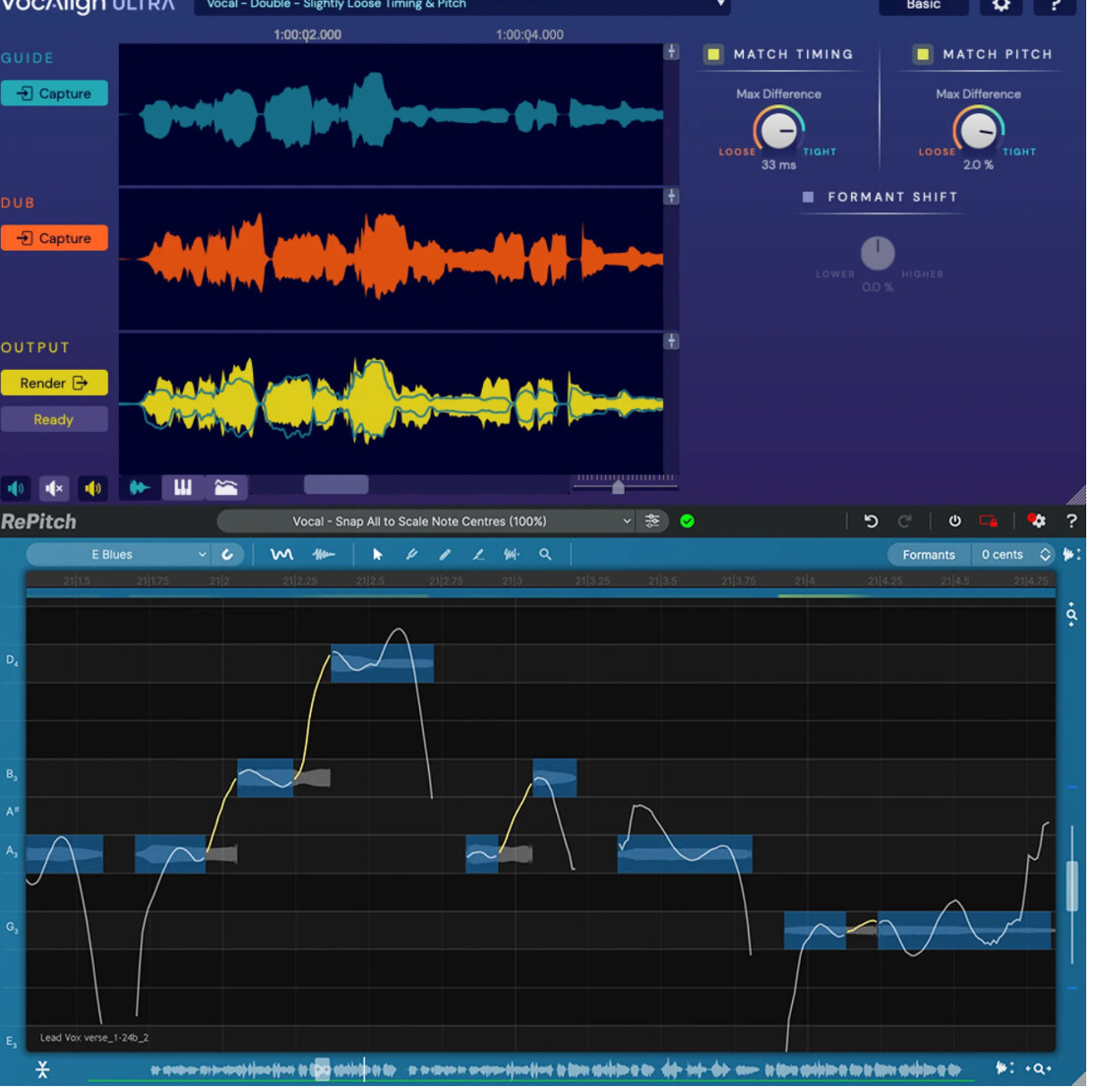Select the arrow selection tool in RePitch

377,554
